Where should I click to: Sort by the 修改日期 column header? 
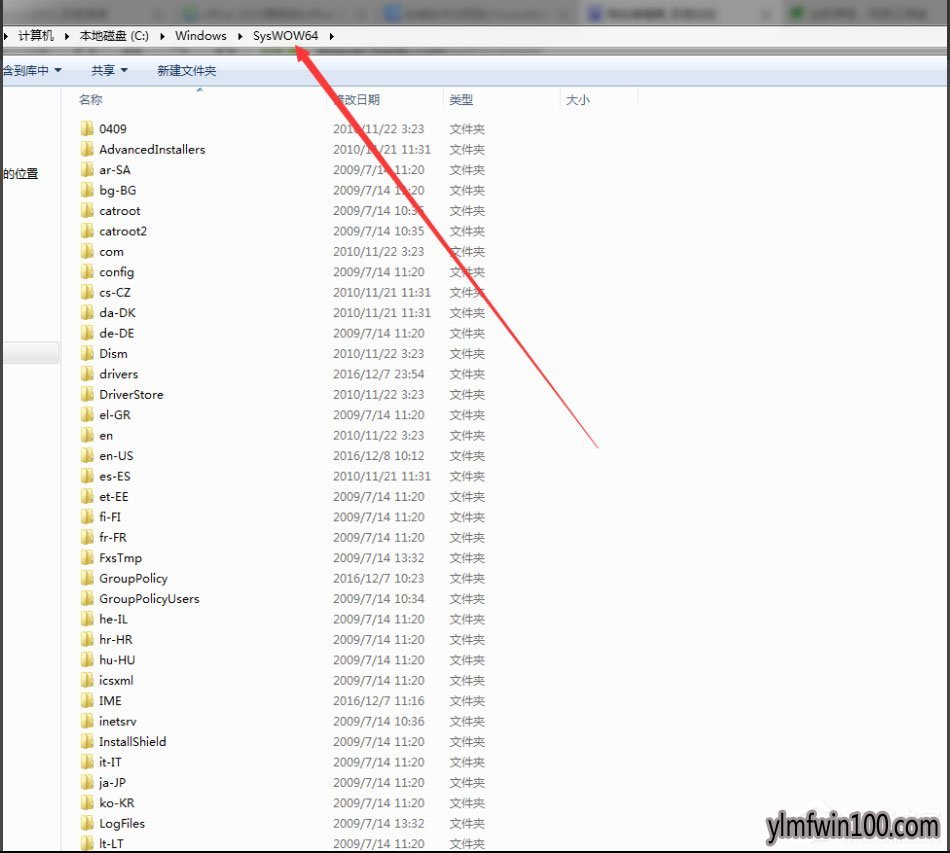[357, 99]
